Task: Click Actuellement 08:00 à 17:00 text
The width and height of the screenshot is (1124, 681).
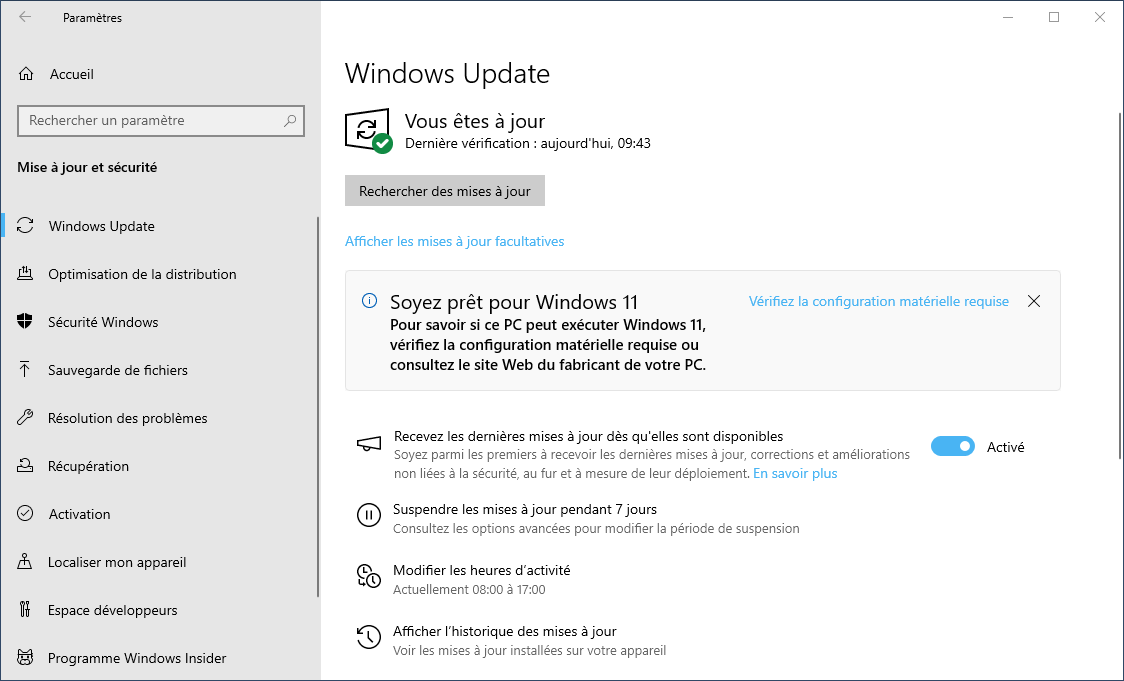Action: 469,589
